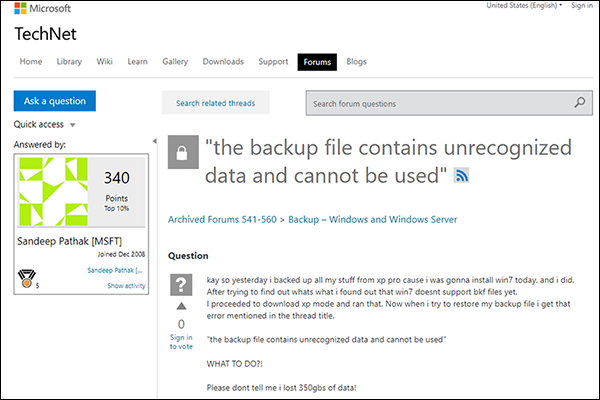Click the Ask a question button
Screen dimensions: 600x400
55,101
